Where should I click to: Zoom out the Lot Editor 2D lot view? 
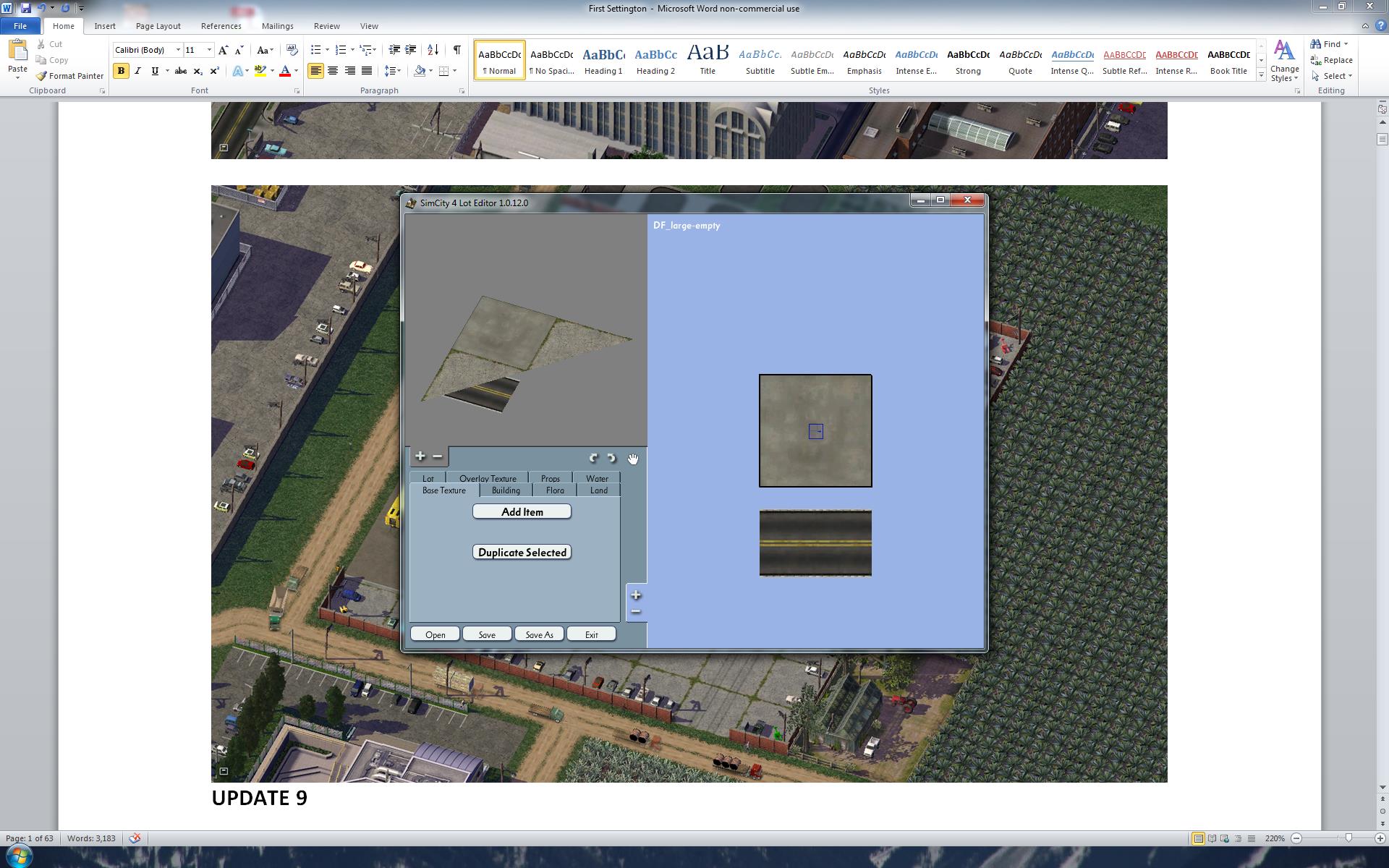coord(636,612)
